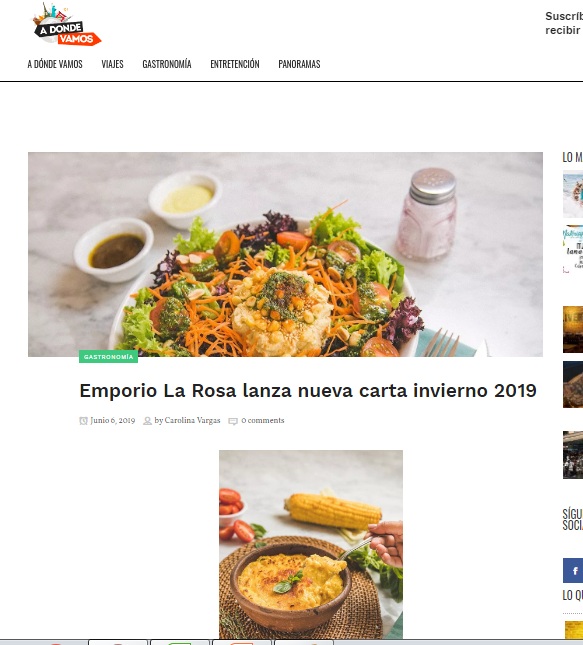Image resolution: width=583 pixels, height=645 pixels.
Task: Open the pastel de choclo dish photo
Action: coord(311,544)
